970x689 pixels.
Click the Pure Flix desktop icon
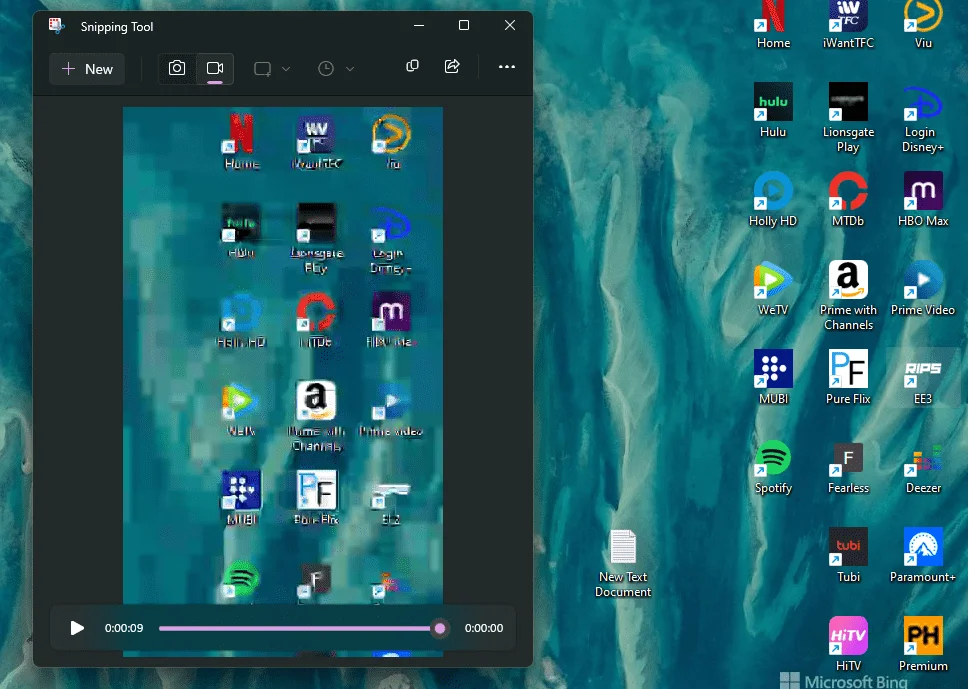pos(848,378)
